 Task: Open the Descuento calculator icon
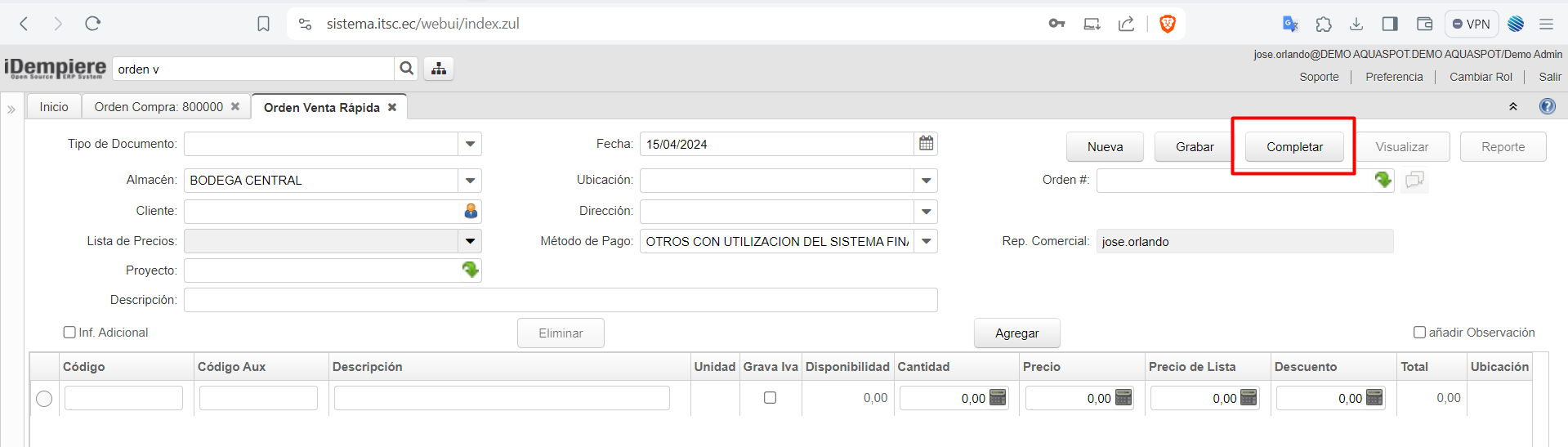pyautogui.click(x=1374, y=398)
